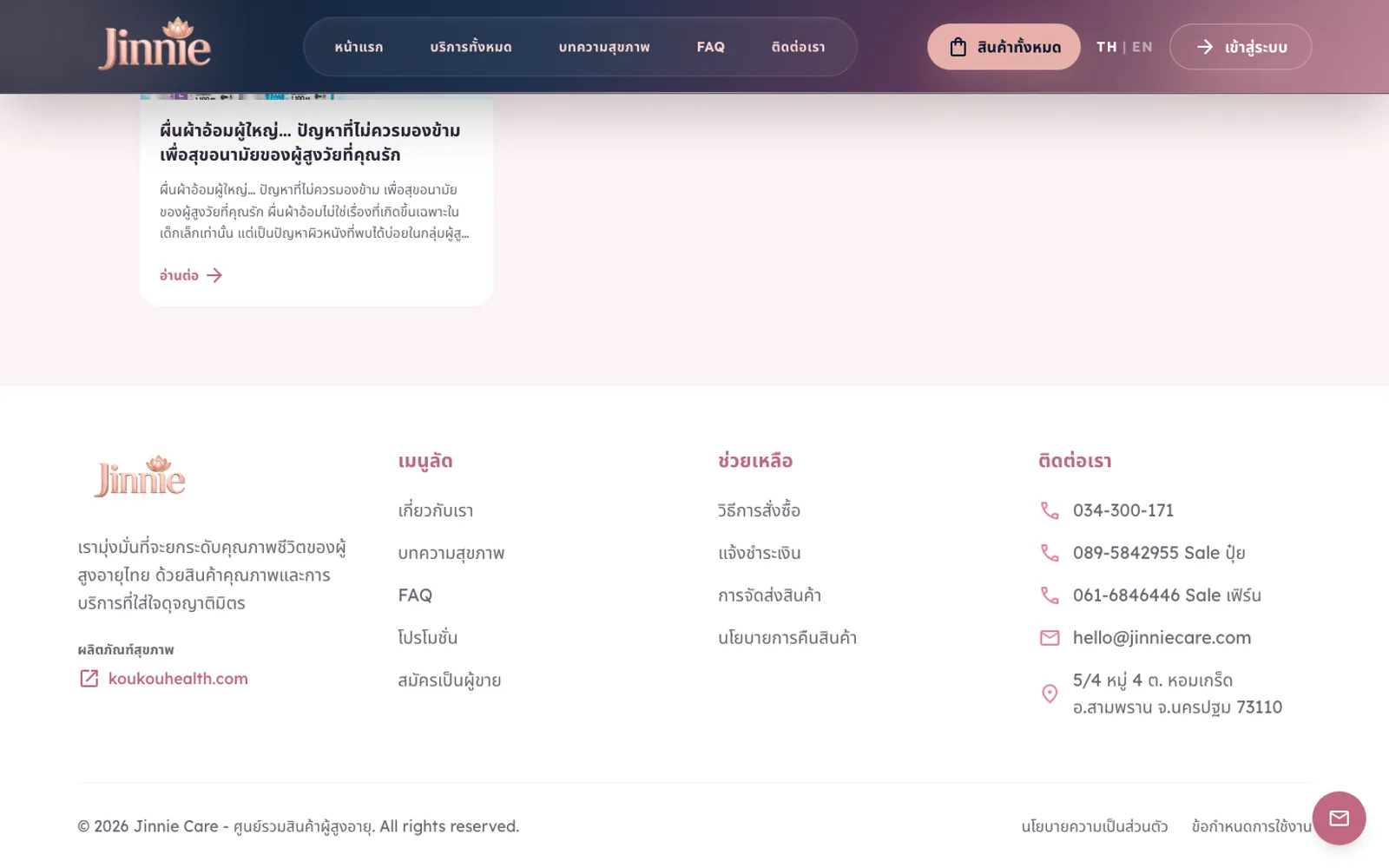1389x868 pixels.
Task: Click envelope icon beside hello@jinniecare.com
Action: click(x=1050, y=638)
